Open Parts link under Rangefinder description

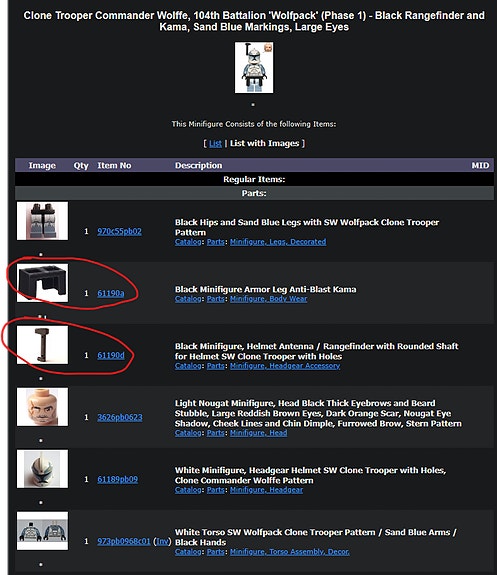pyautogui.click(x=215, y=366)
